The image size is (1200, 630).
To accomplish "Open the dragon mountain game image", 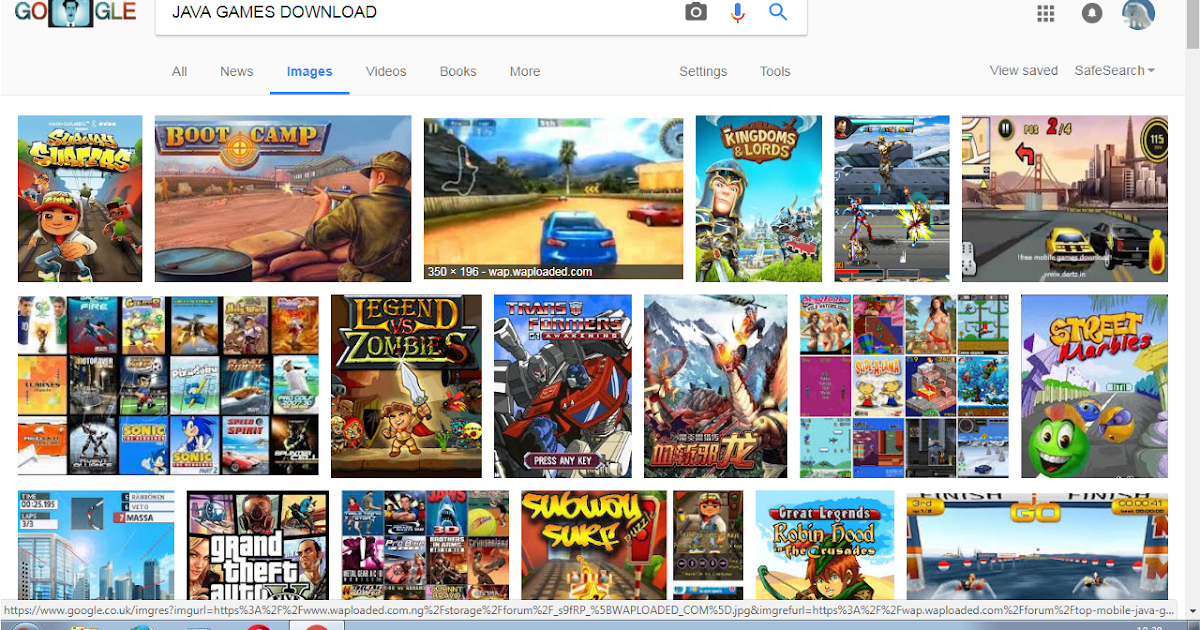I will pyautogui.click(x=715, y=386).
